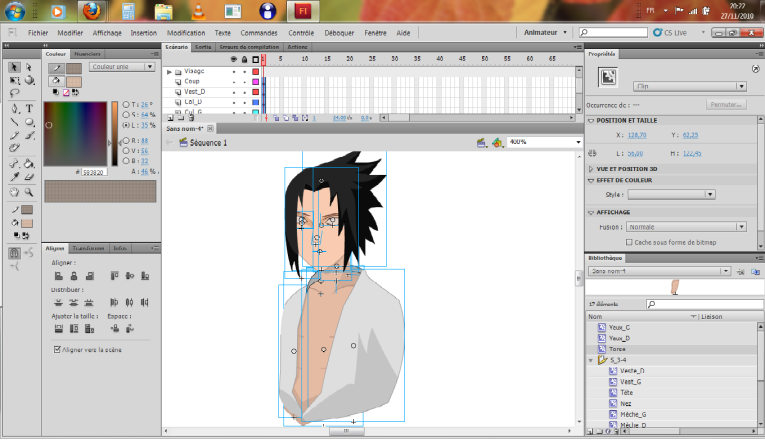Open the Insertion menu

tap(143, 33)
